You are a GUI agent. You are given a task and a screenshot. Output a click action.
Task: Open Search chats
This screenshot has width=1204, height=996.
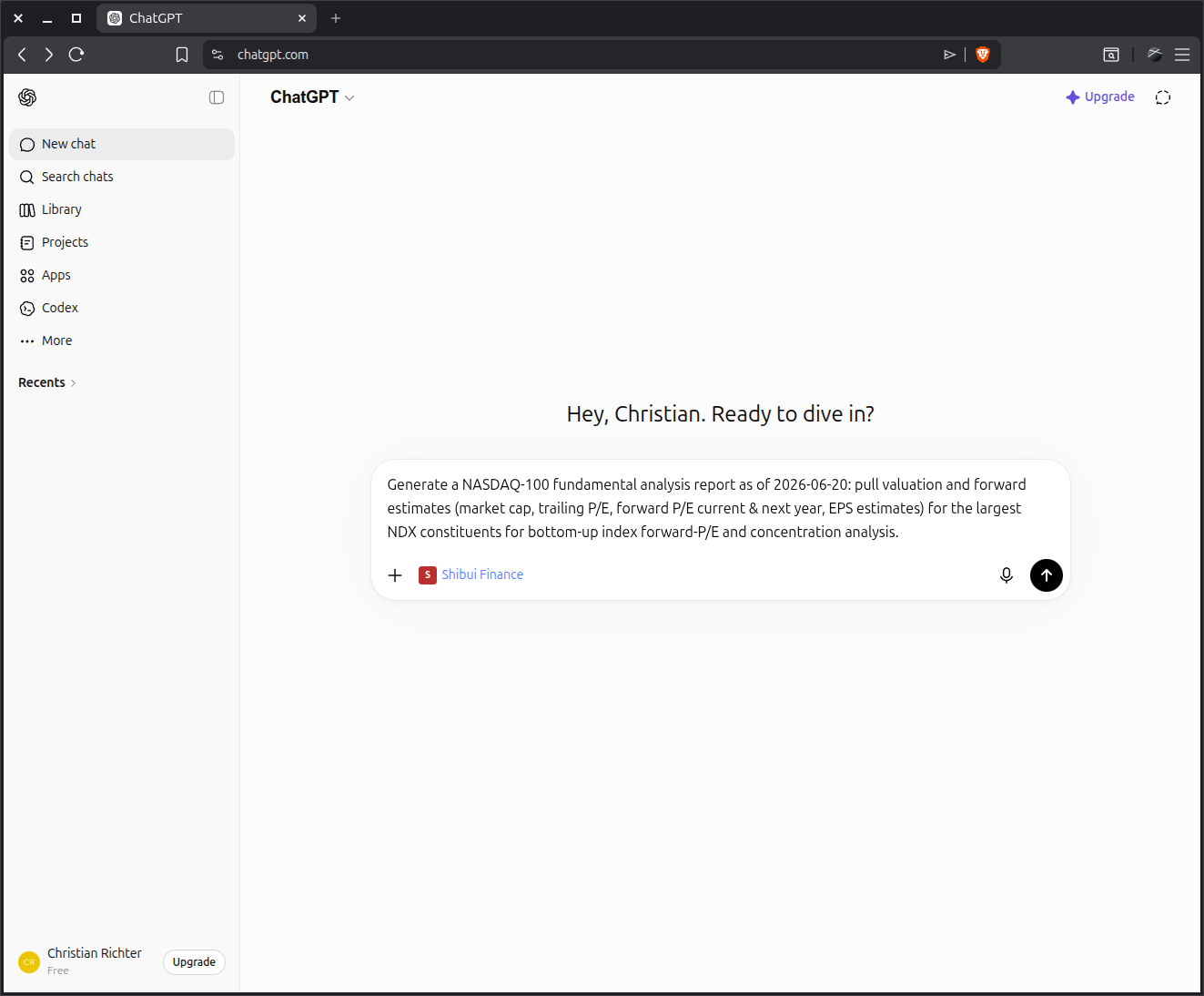coord(122,177)
